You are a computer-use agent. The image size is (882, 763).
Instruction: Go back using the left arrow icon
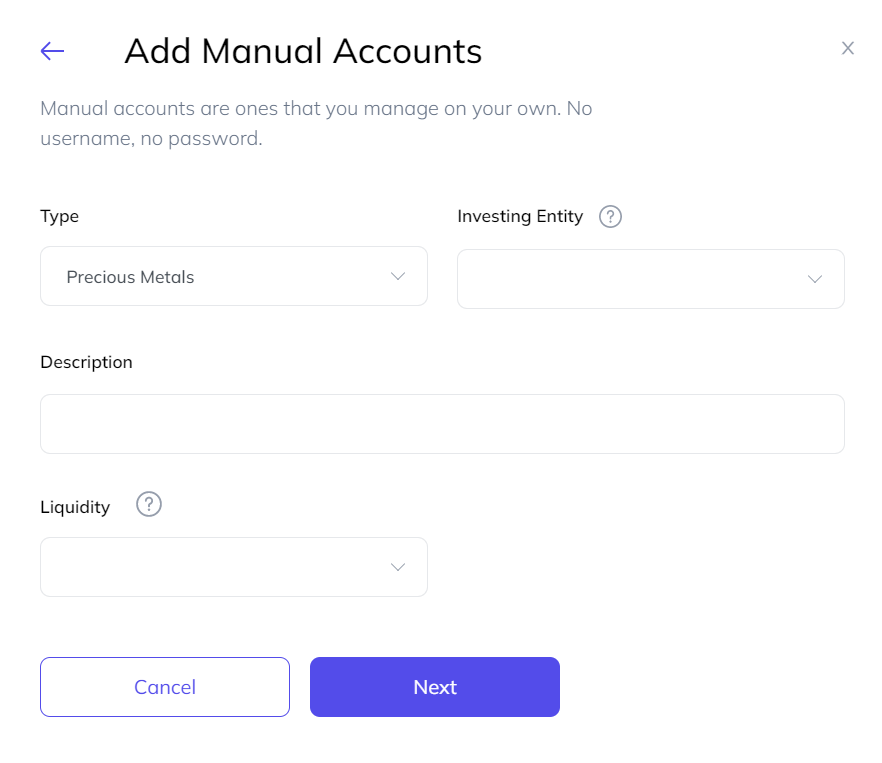tap(52, 51)
